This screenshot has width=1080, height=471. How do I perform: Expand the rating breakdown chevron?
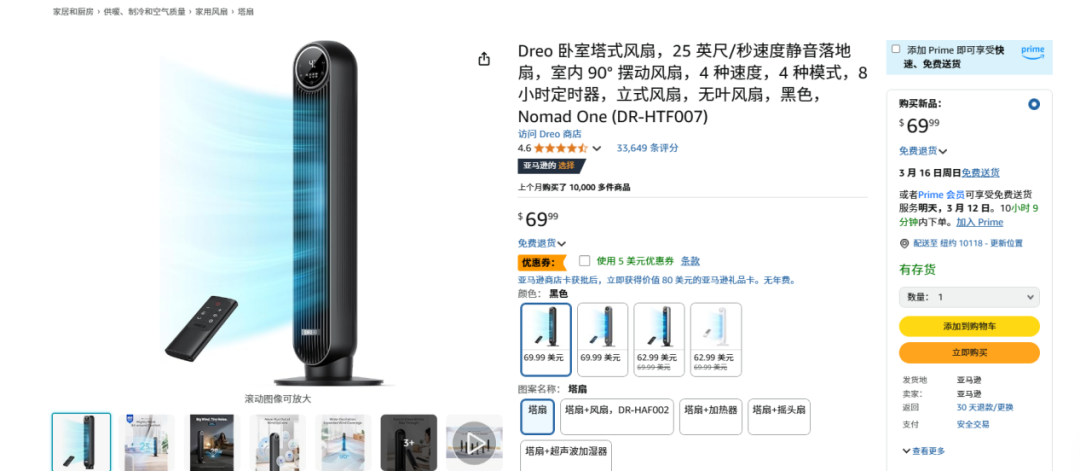[x=596, y=149]
